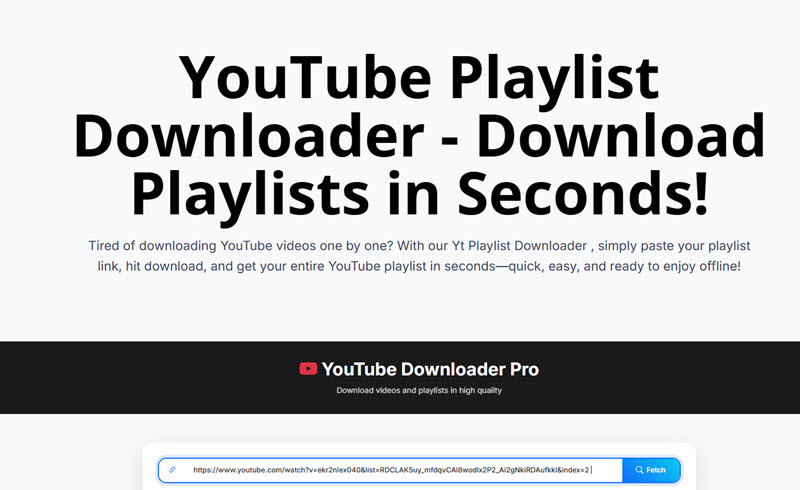Click the red YouTube logo icon
This screenshot has height=490, width=800.
(308, 369)
